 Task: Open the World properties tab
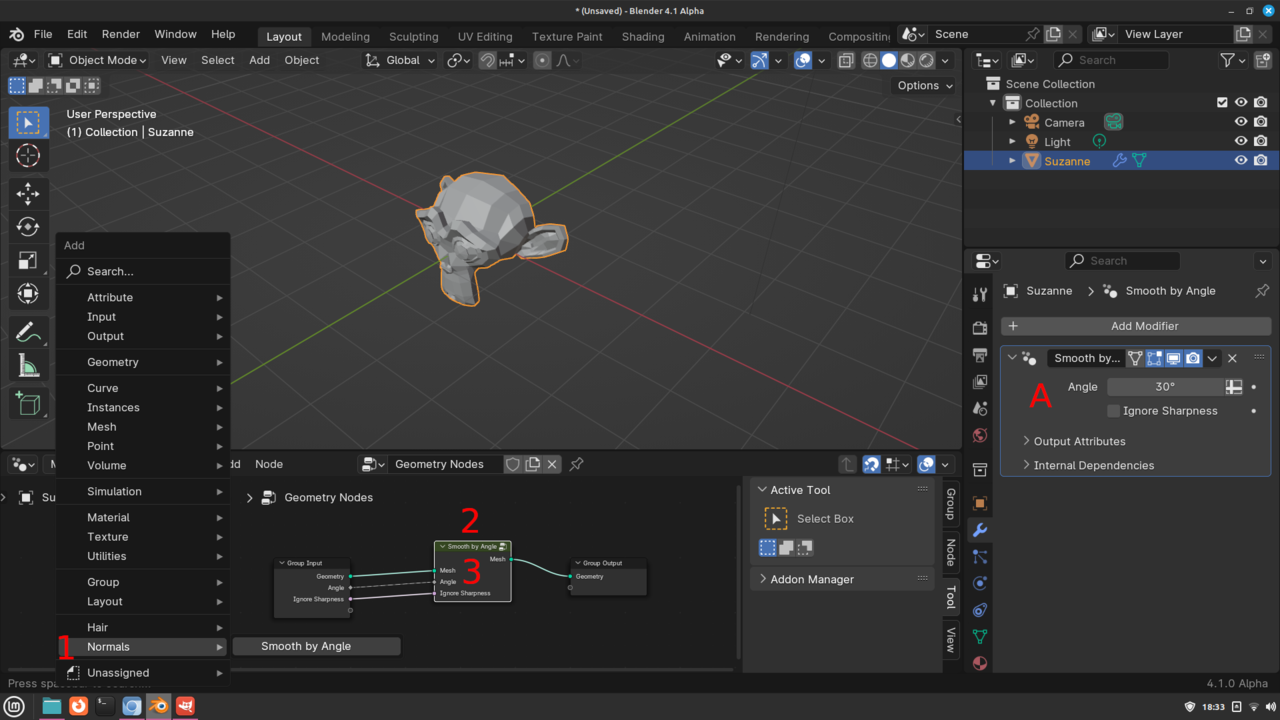point(980,436)
